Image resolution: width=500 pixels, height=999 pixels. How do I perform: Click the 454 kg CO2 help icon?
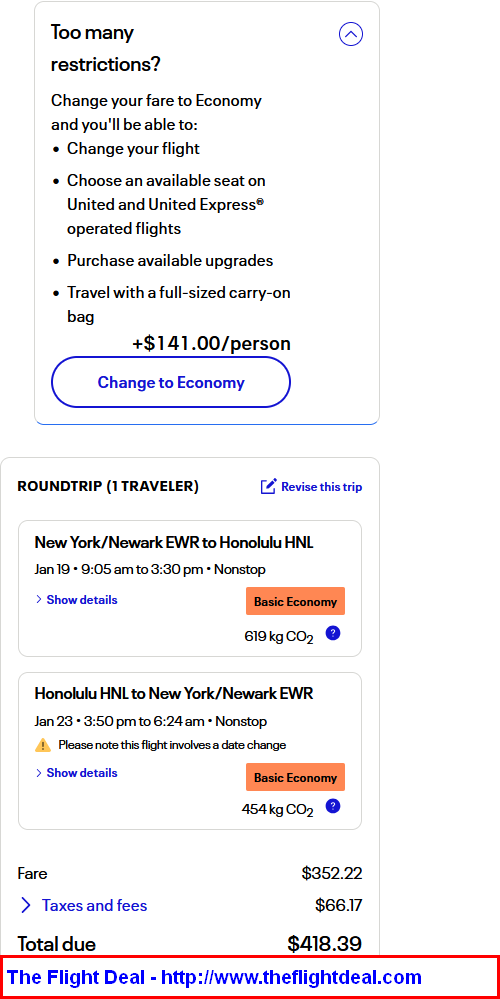point(332,807)
